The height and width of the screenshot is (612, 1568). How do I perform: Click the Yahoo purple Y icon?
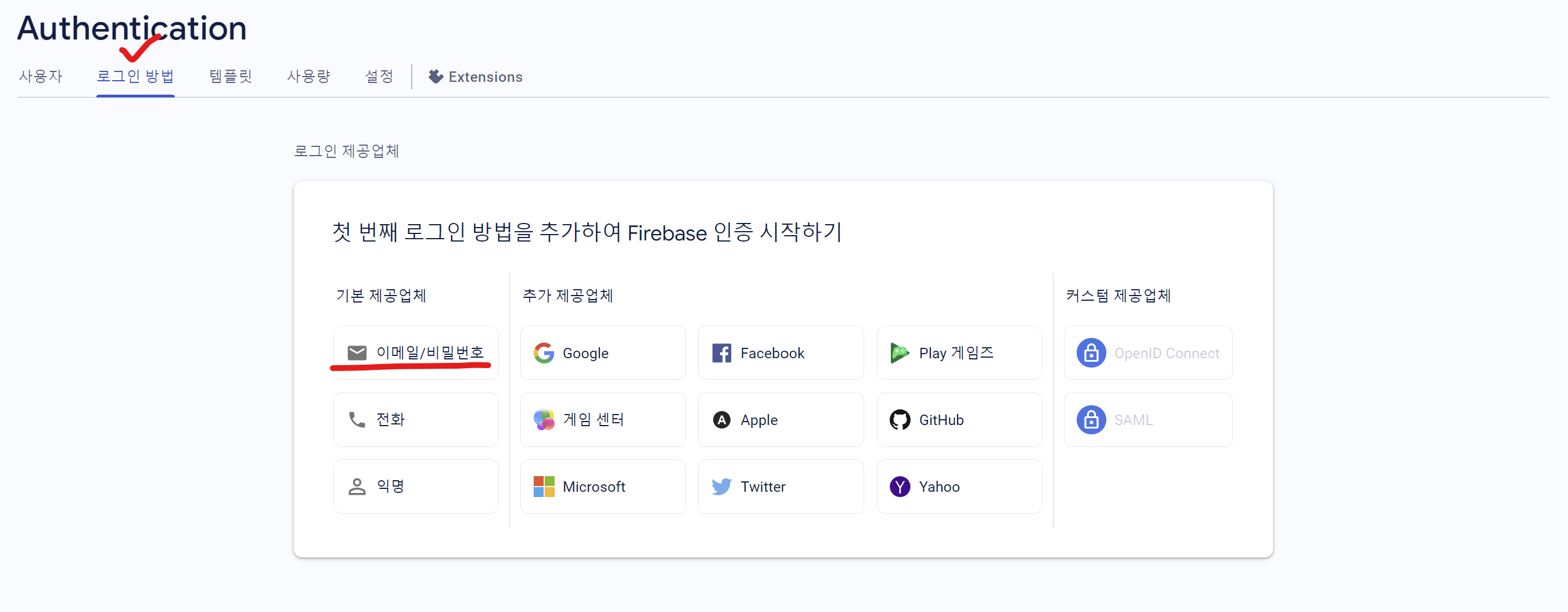pyautogui.click(x=900, y=487)
